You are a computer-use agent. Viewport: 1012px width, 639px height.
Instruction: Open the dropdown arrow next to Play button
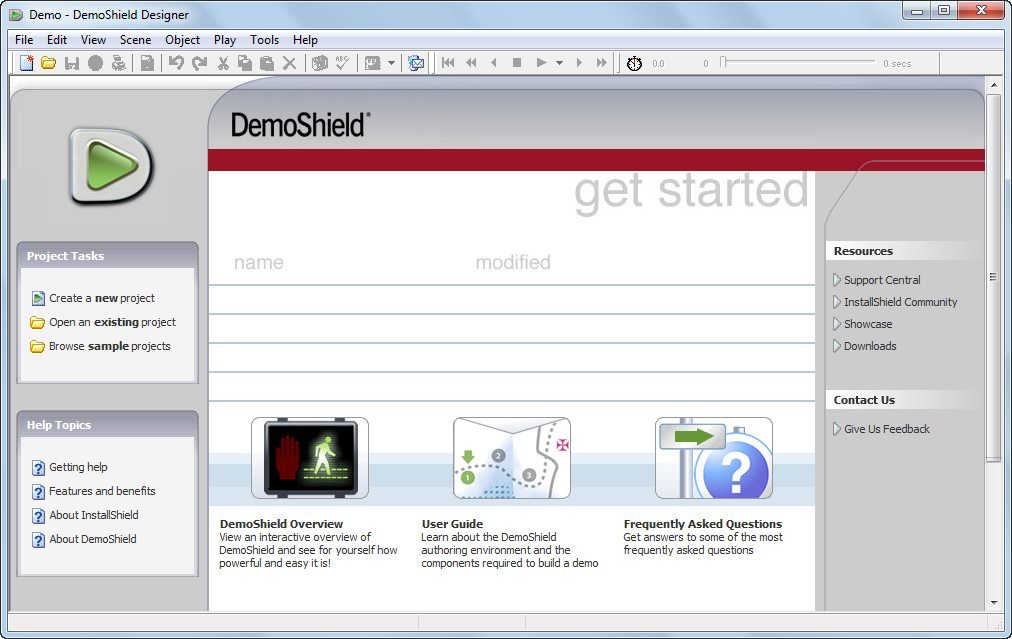[560, 63]
